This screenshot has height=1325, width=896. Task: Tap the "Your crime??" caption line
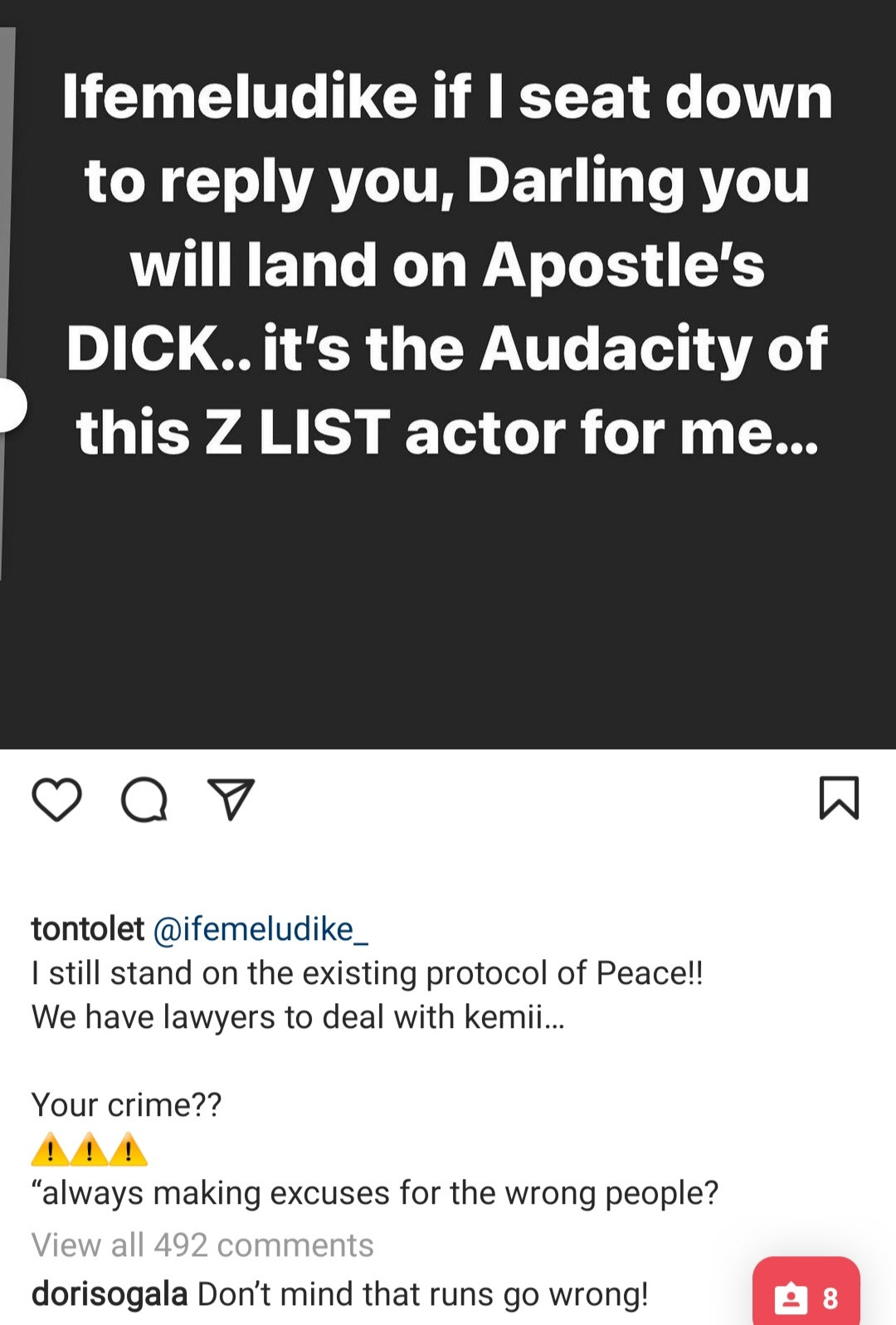(x=126, y=1105)
